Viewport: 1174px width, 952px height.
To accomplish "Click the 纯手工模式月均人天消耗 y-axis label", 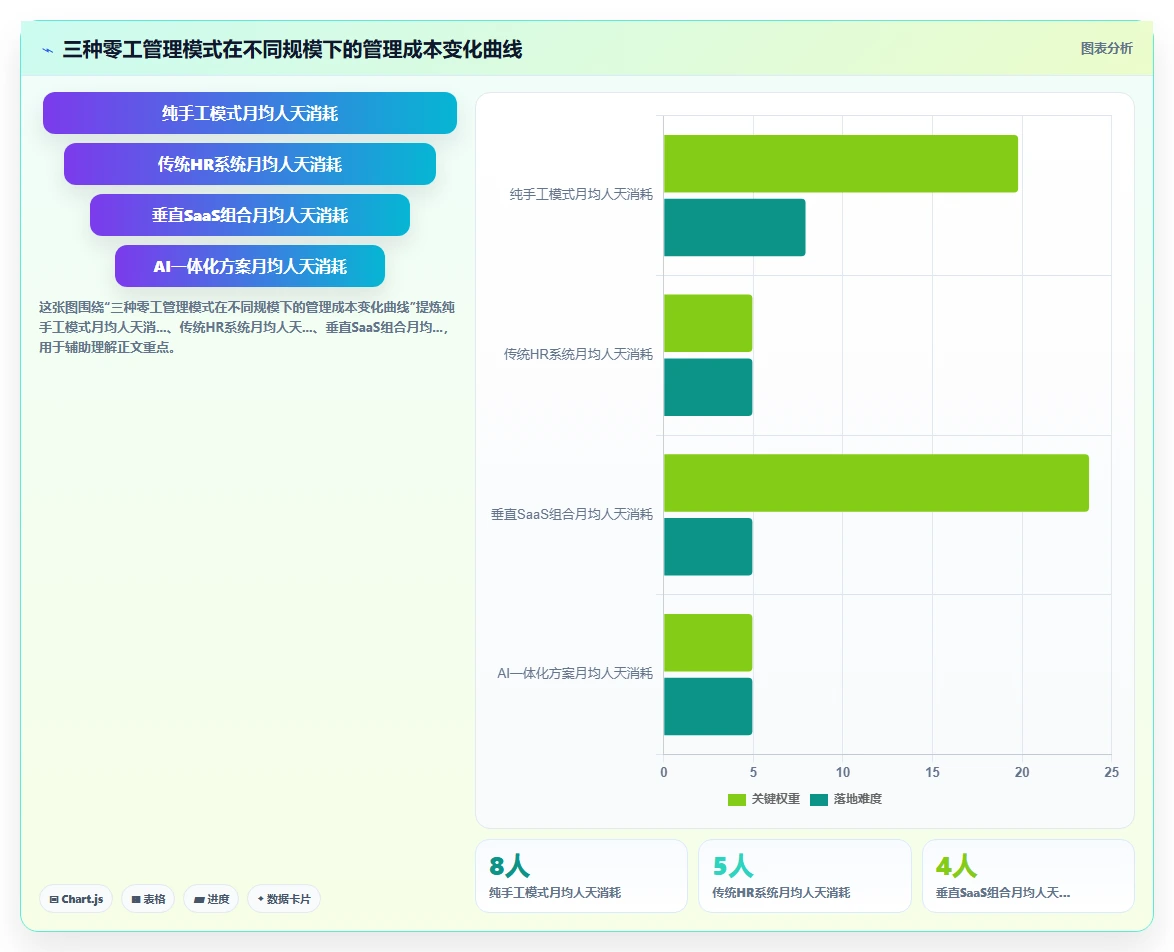I will coord(581,195).
